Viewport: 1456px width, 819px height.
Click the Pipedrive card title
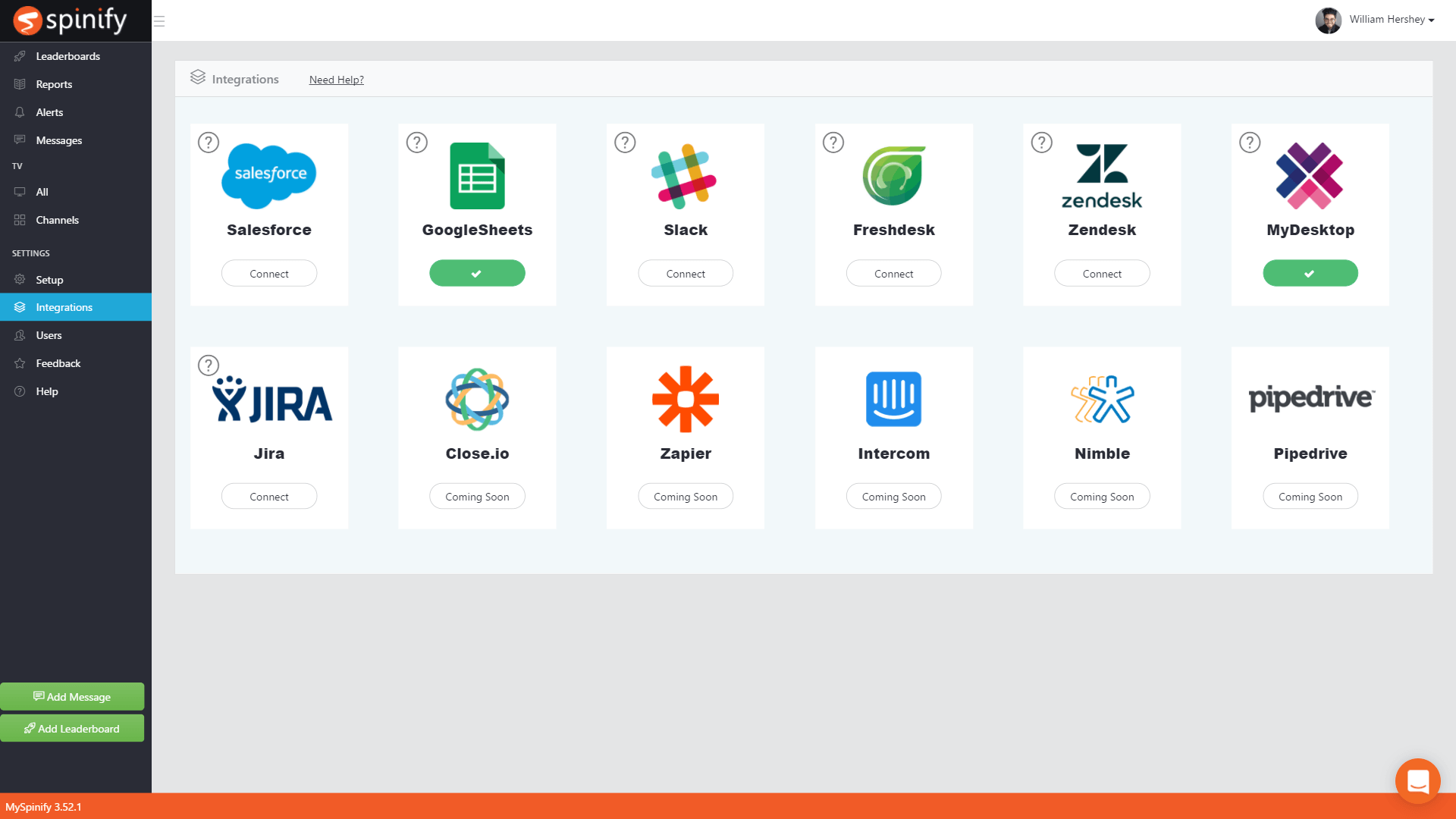(1310, 453)
